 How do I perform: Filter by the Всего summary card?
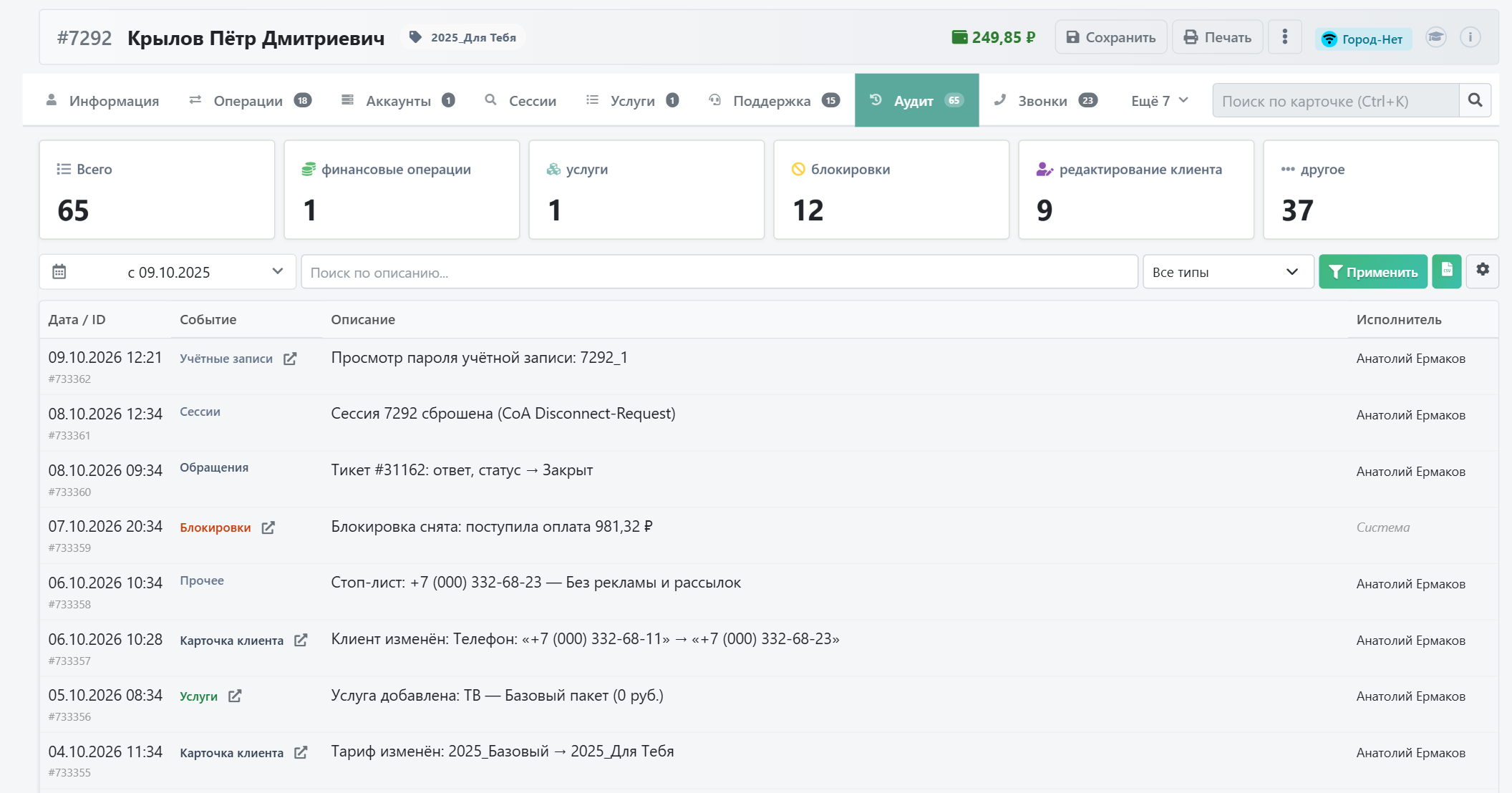(157, 190)
